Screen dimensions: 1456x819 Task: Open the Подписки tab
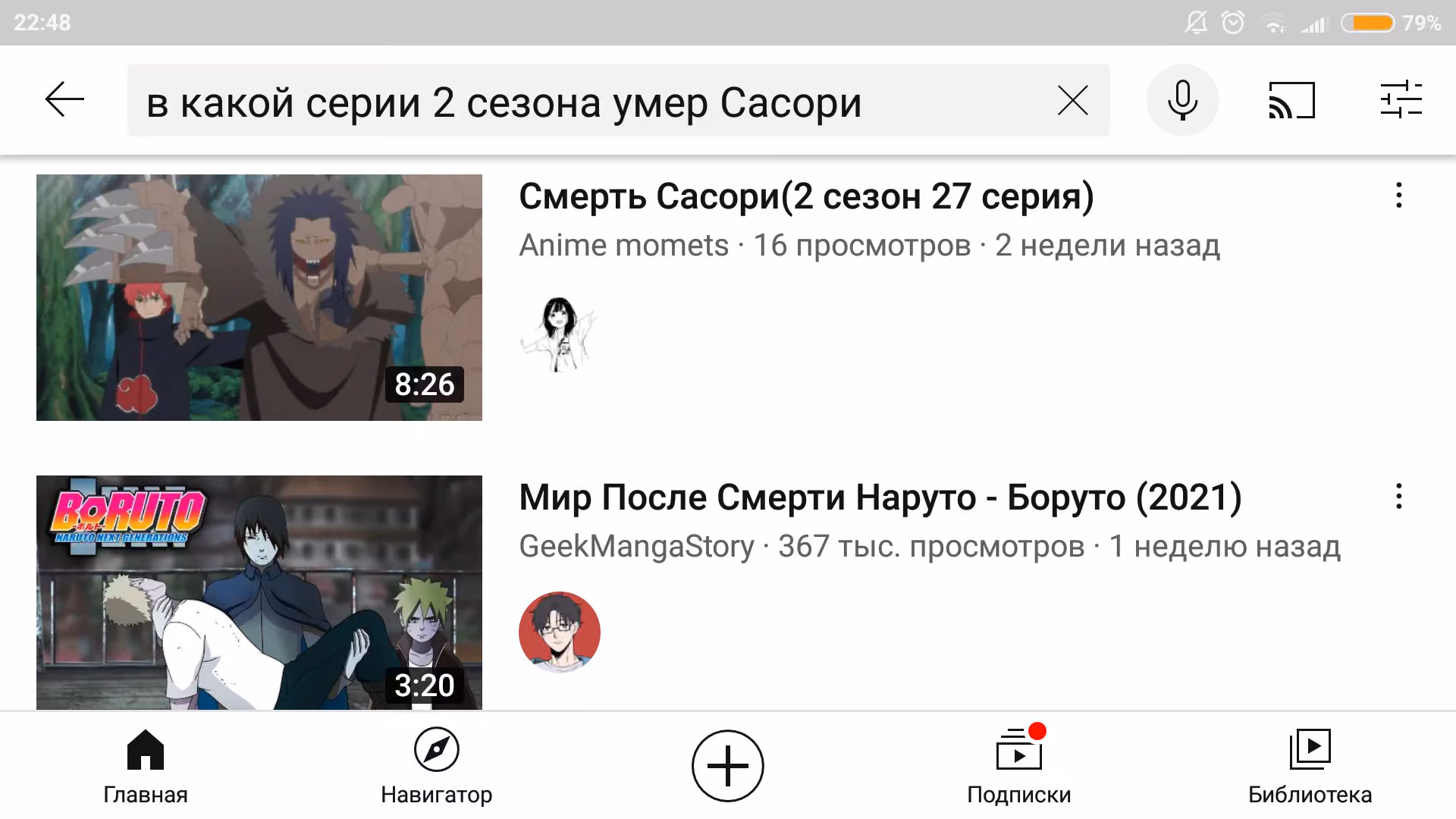(1019, 766)
